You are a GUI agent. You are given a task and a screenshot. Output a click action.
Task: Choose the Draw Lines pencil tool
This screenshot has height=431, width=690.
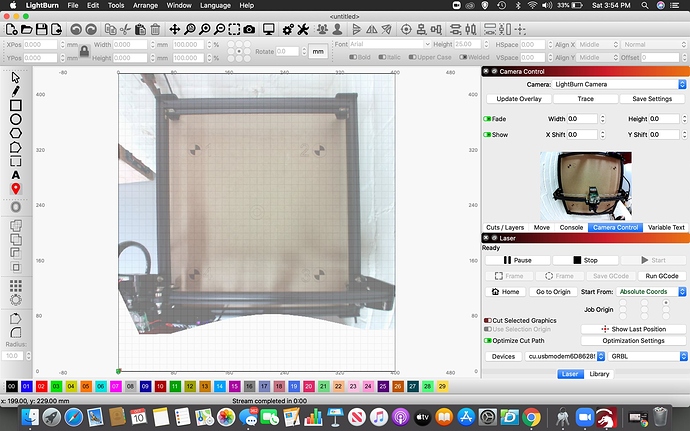(x=15, y=92)
